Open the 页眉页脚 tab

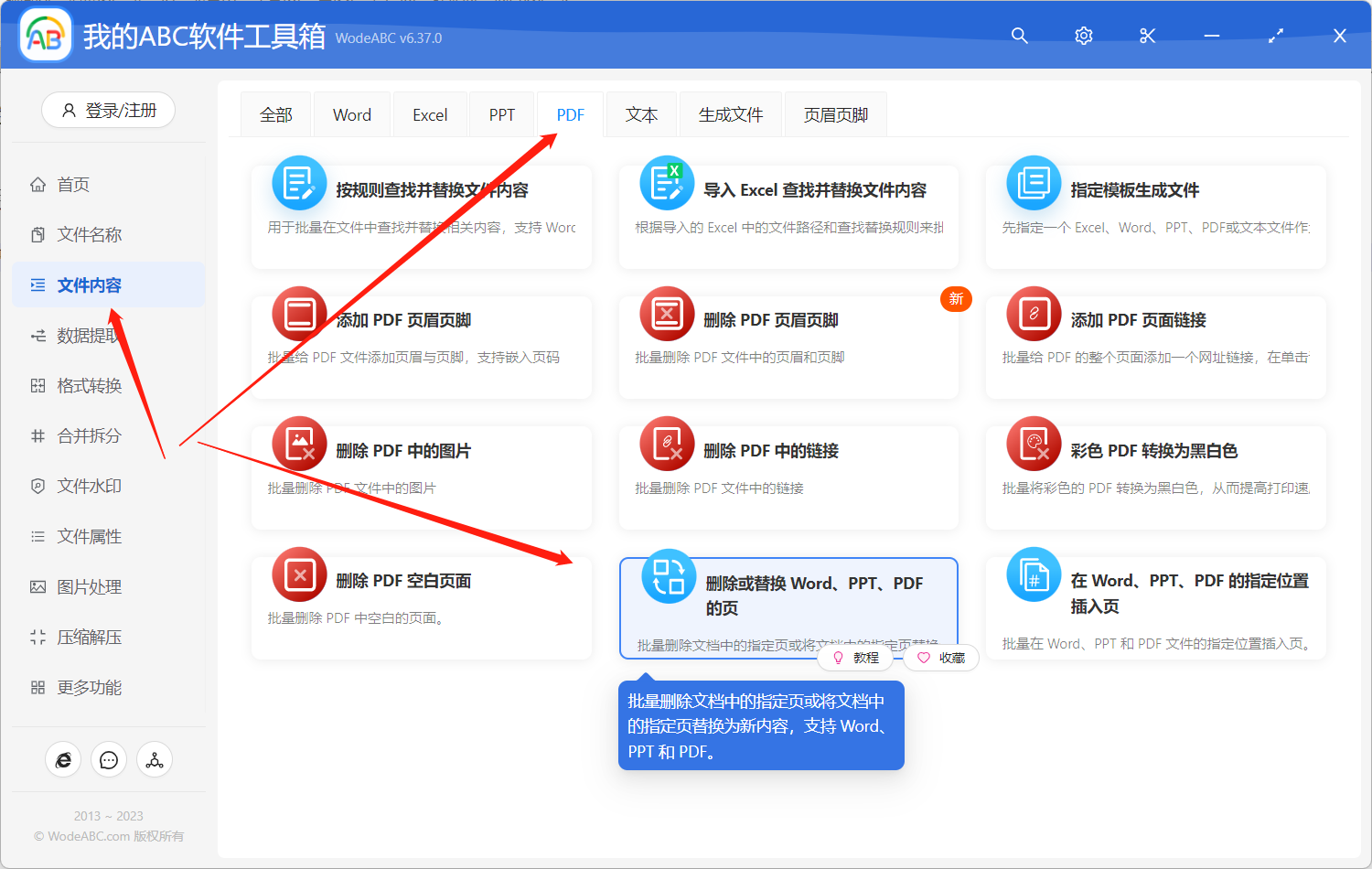tap(835, 115)
